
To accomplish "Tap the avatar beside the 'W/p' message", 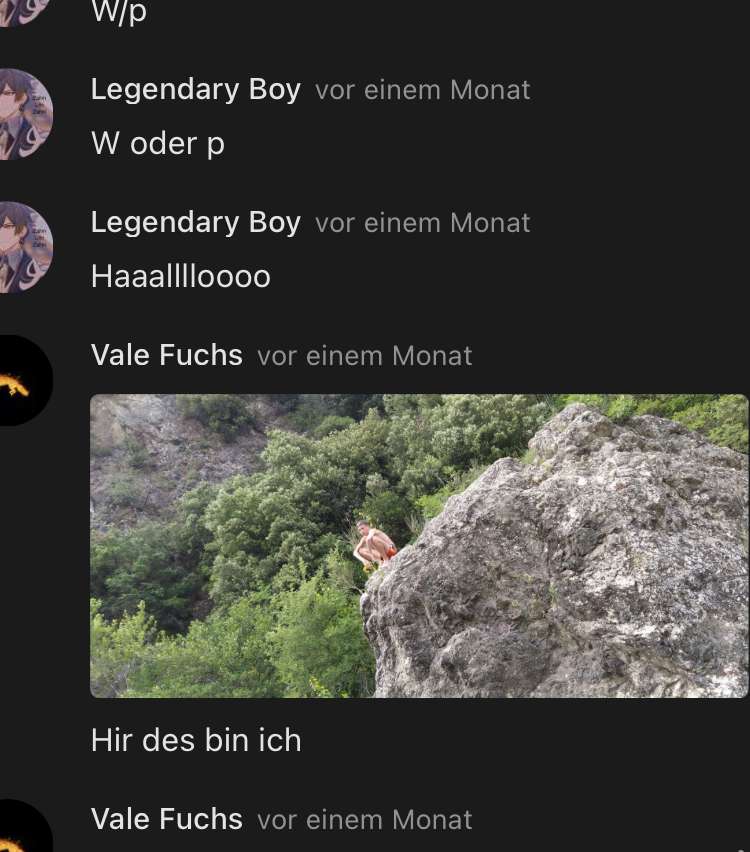I will click(x=22, y=12).
